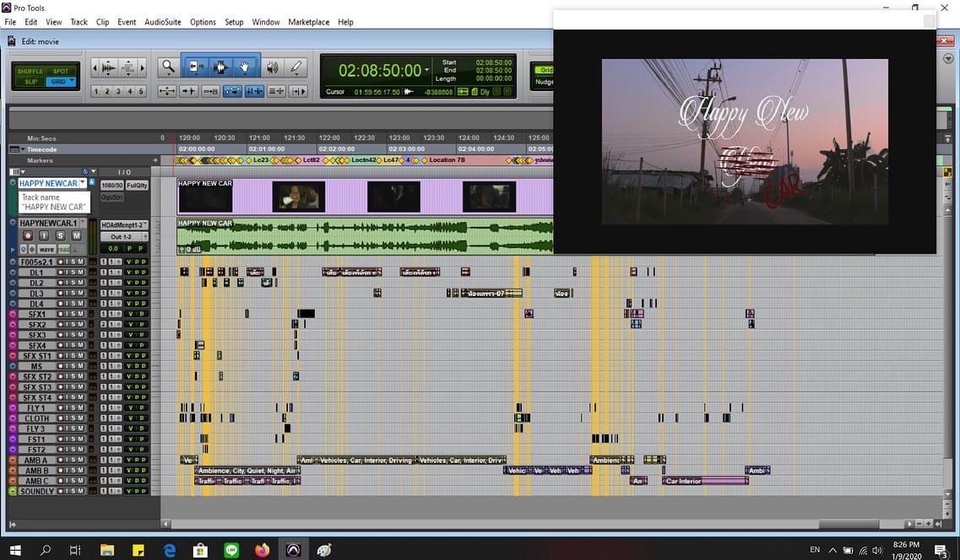Open HAPPY NEWCAR track name dropdown
The width and height of the screenshot is (960, 560).
click(83, 183)
